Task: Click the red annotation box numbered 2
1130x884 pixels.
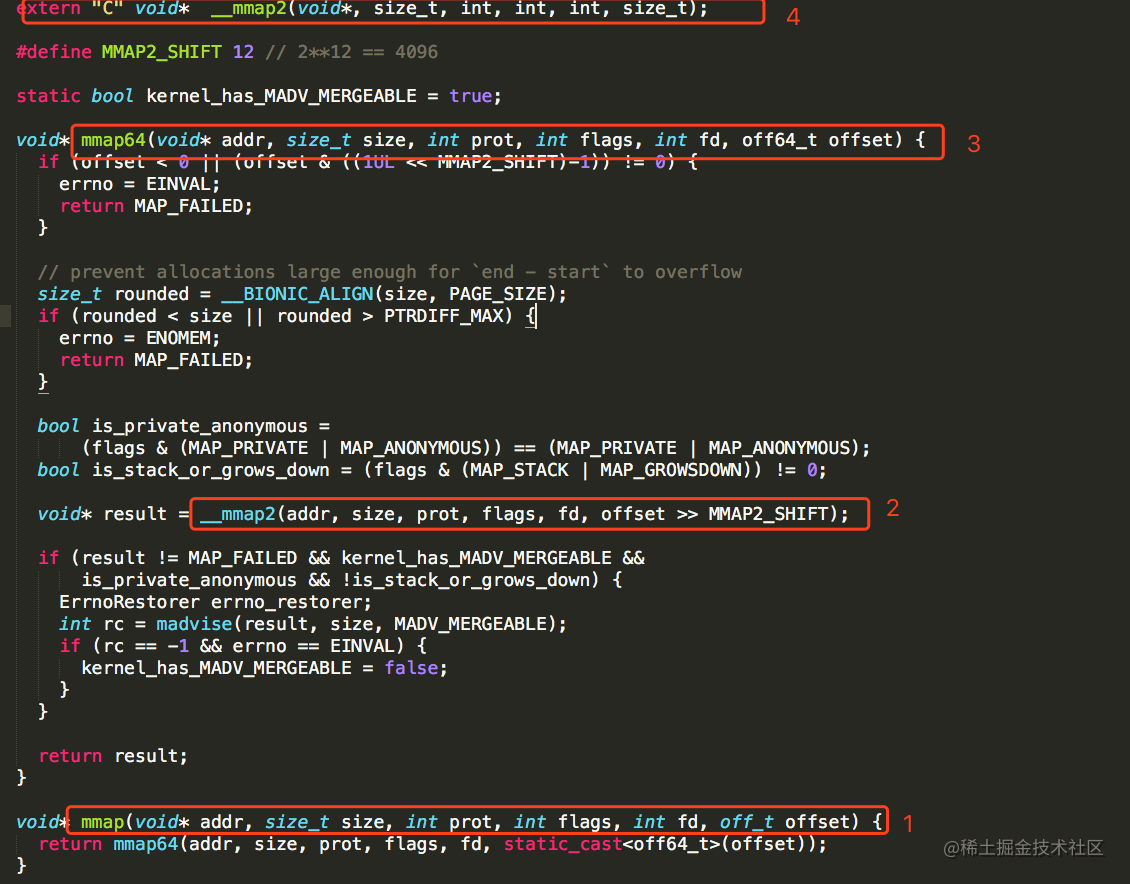Action: point(891,508)
